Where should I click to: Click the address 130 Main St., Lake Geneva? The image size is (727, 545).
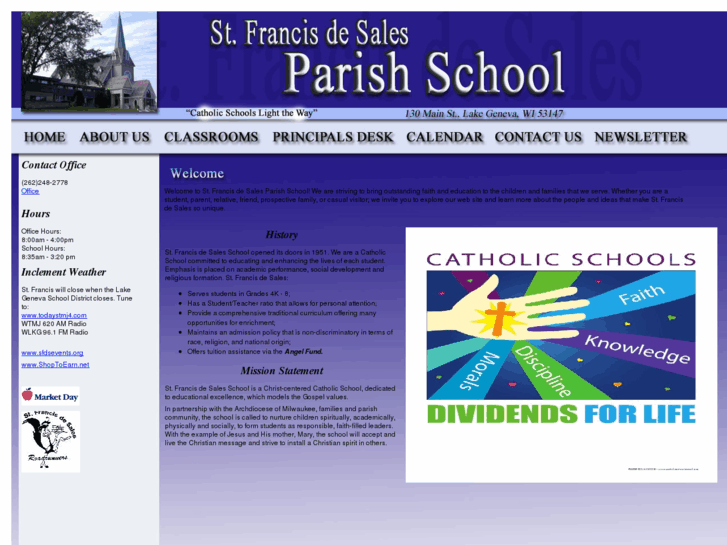pos(484,114)
